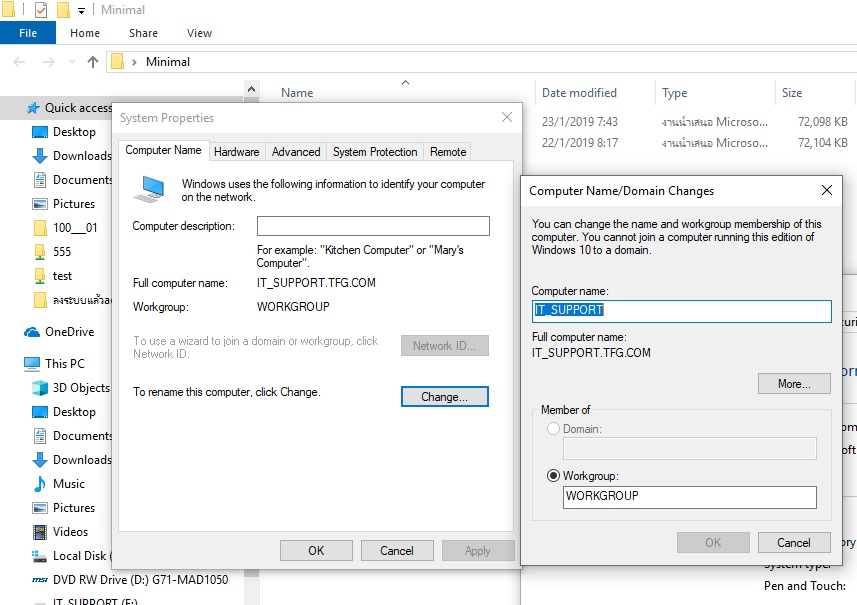Go up one folder level arrow
The width and height of the screenshot is (857, 605).
click(x=93, y=62)
